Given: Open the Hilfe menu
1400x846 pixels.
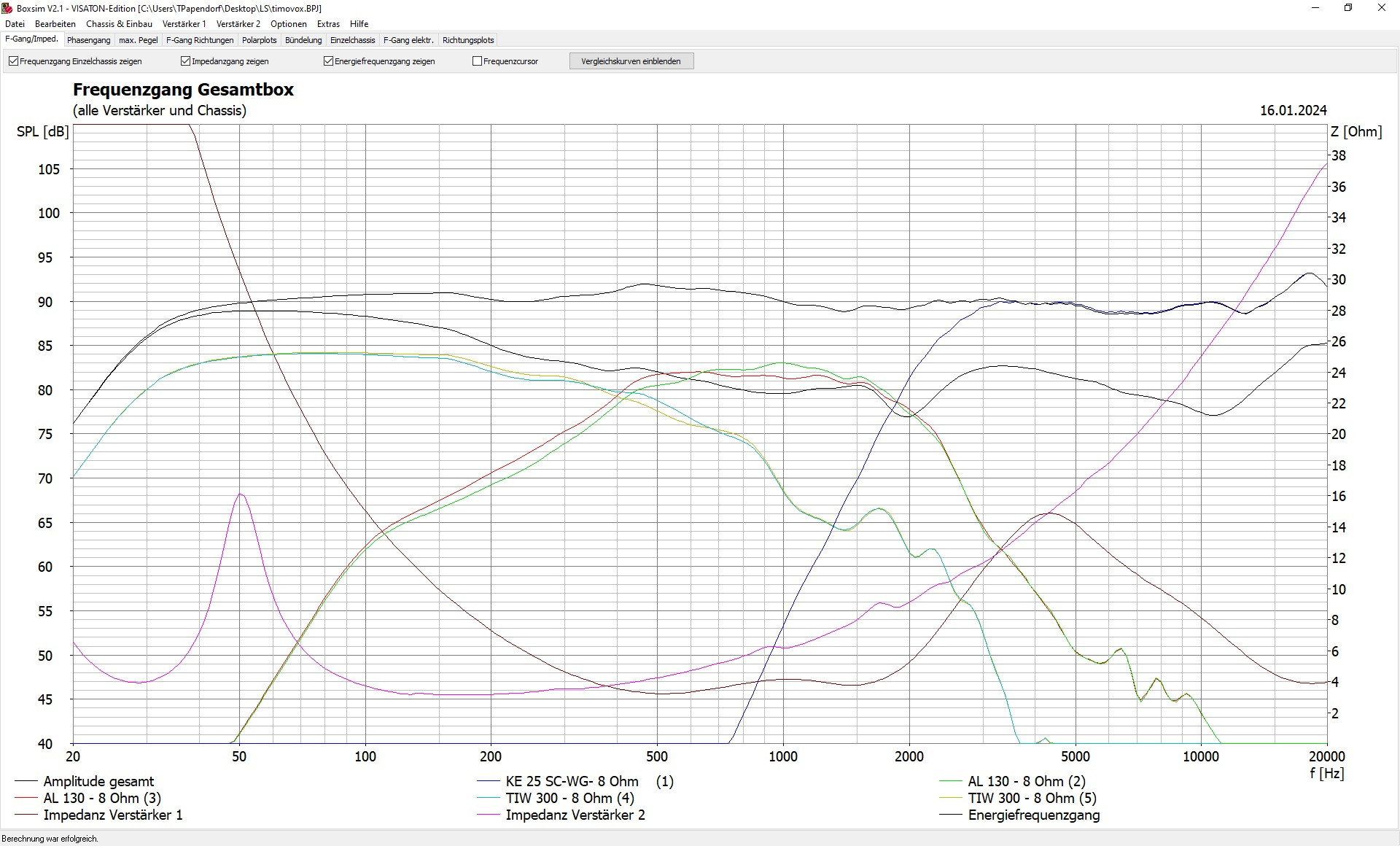Looking at the screenshot, I should pyautogui.click(x=359, y=24).
